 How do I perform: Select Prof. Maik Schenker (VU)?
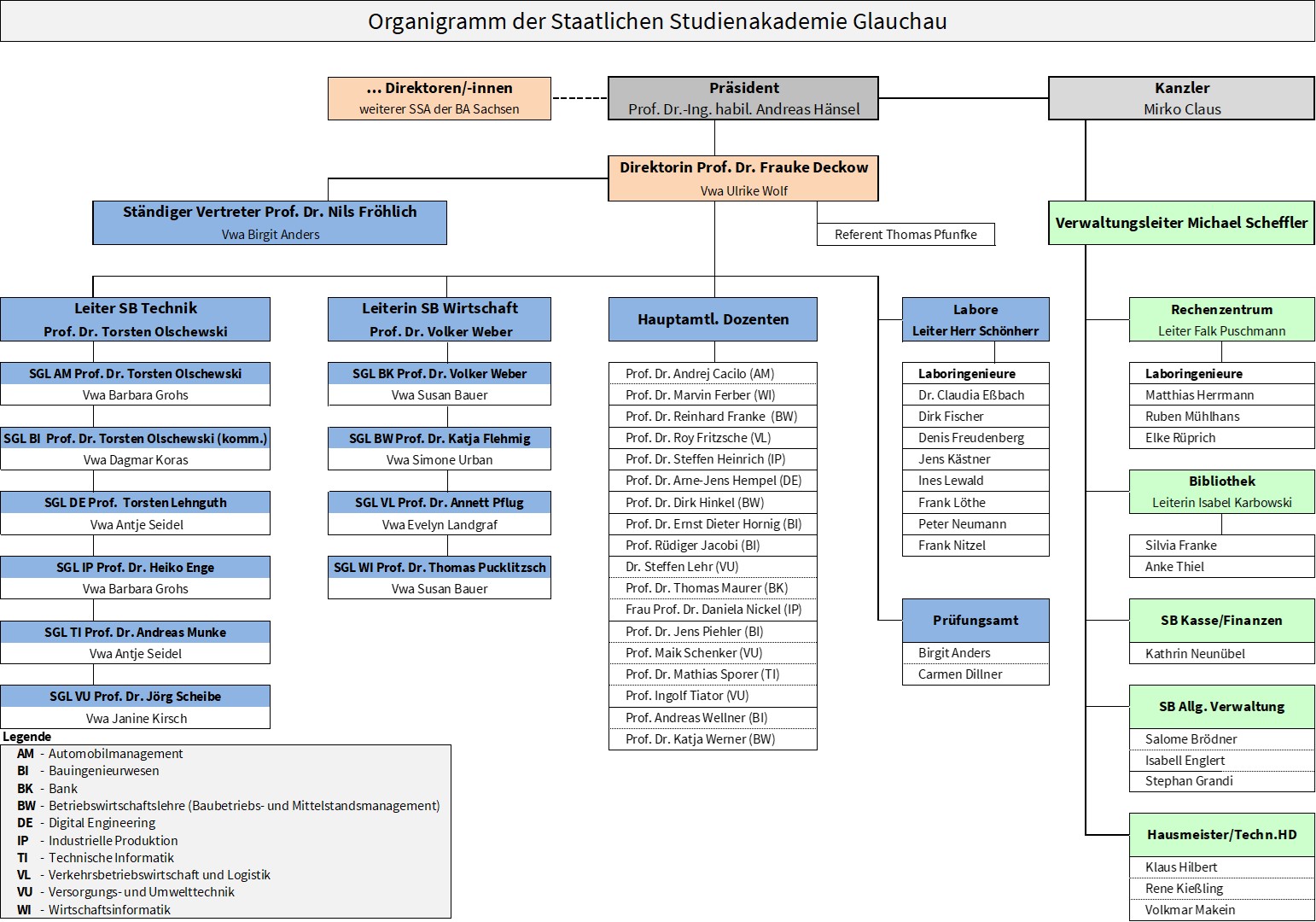713,652
